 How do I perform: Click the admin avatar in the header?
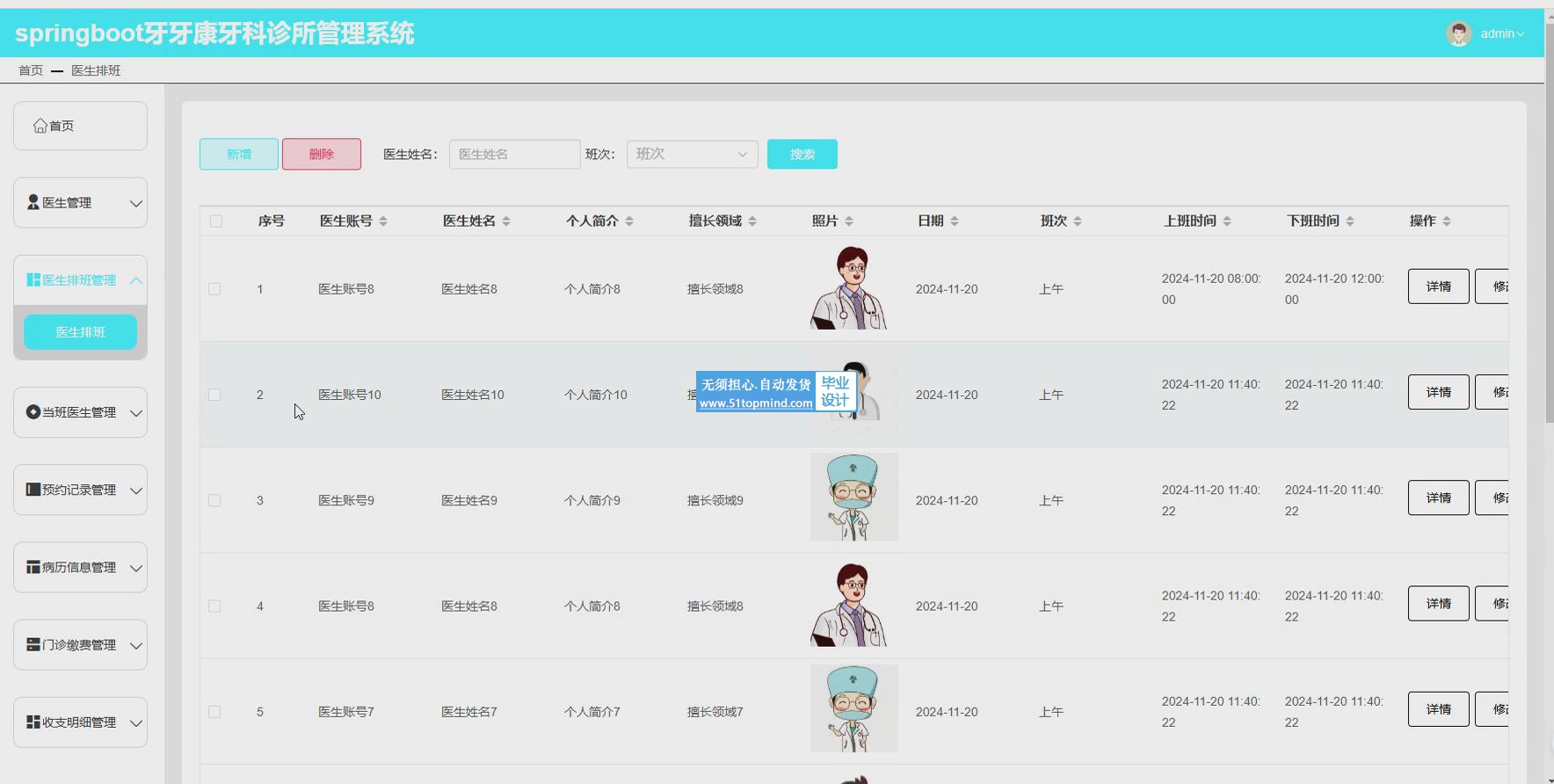[1458, 33]
